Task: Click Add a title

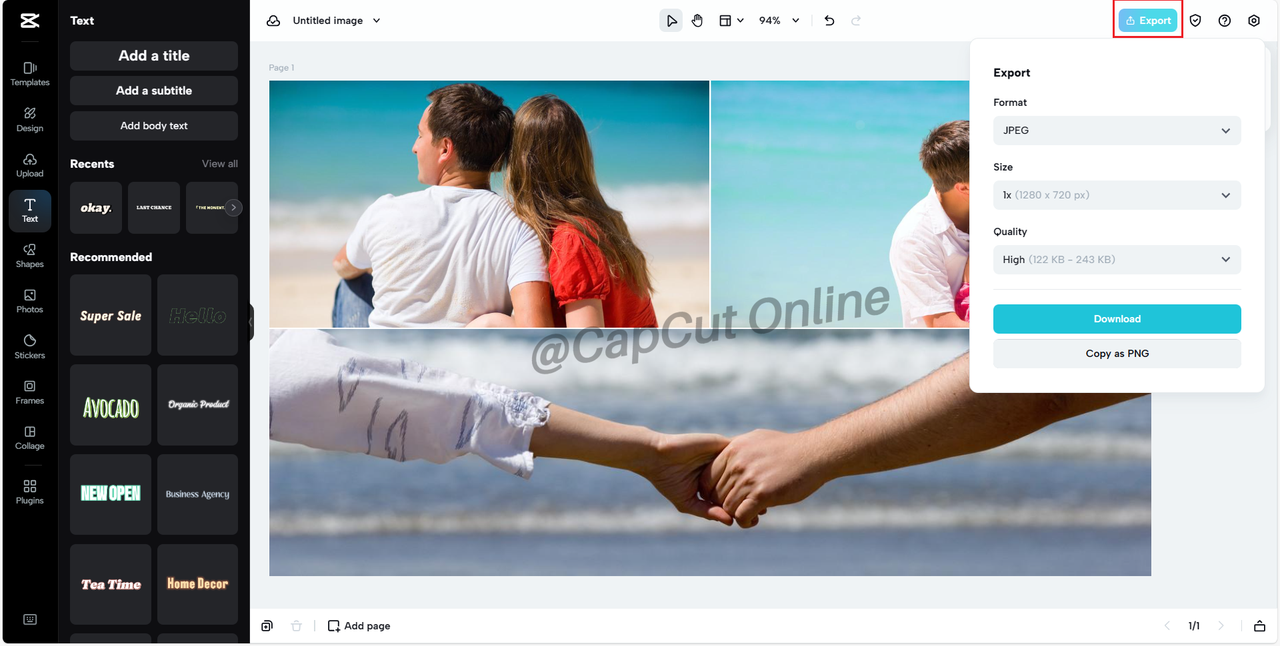Action: tap(154, 56)
